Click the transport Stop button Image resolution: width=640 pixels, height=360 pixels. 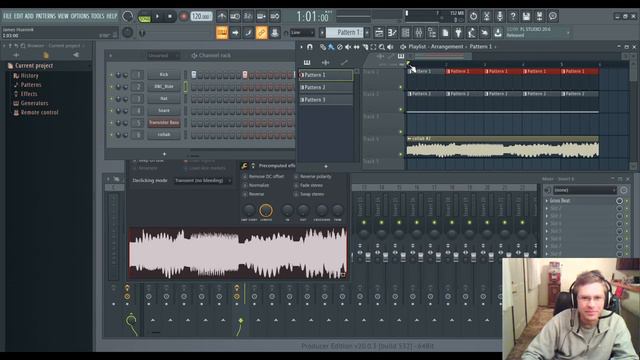click(170, 17)
